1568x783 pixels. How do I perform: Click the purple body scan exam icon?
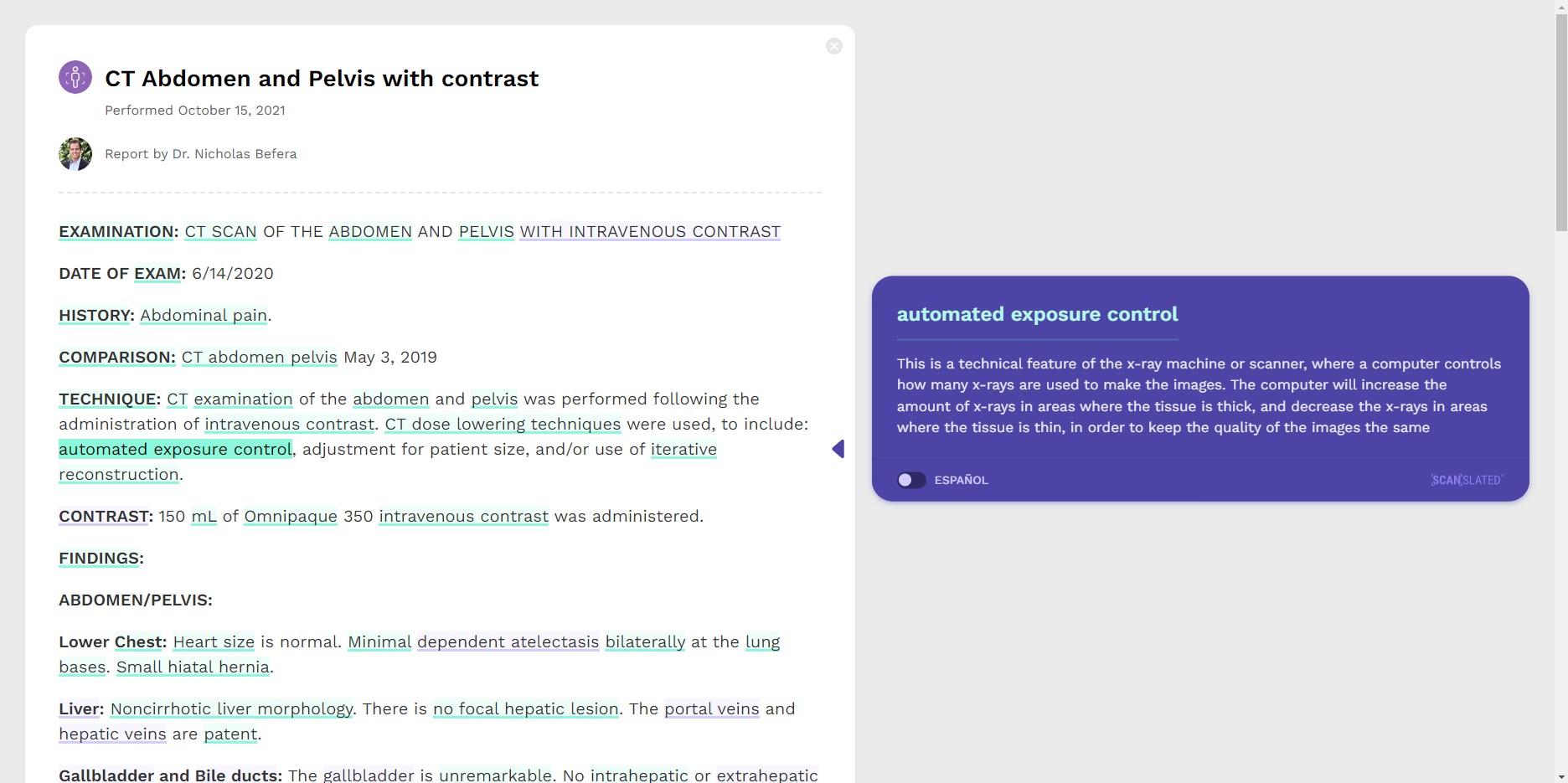click(75, 77)
